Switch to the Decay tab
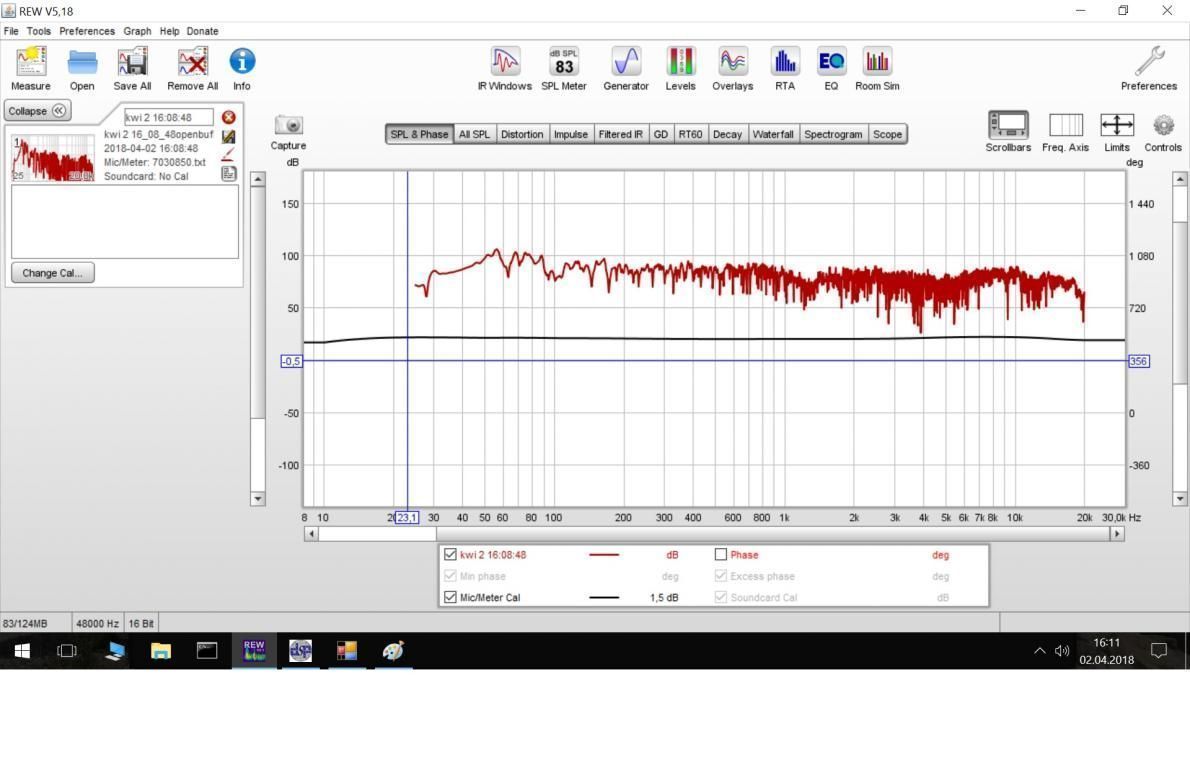The width and height of the screenshot is (1190, 768). point(727,134)
